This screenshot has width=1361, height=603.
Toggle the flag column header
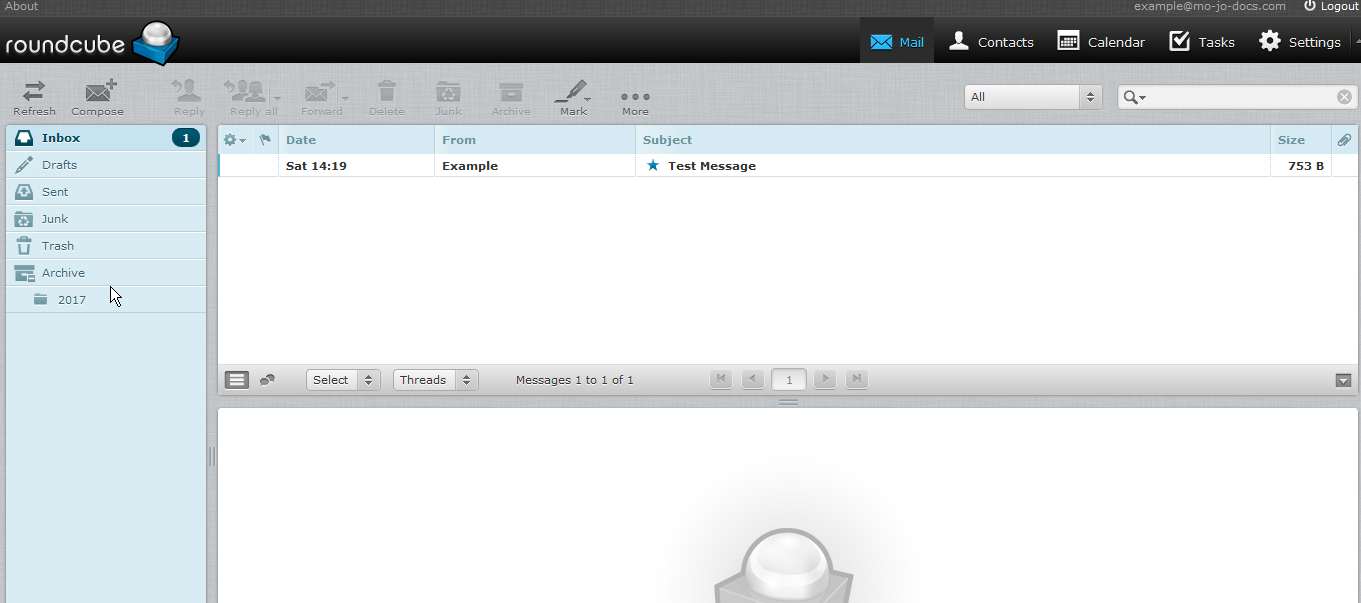(x=265, y=140)
